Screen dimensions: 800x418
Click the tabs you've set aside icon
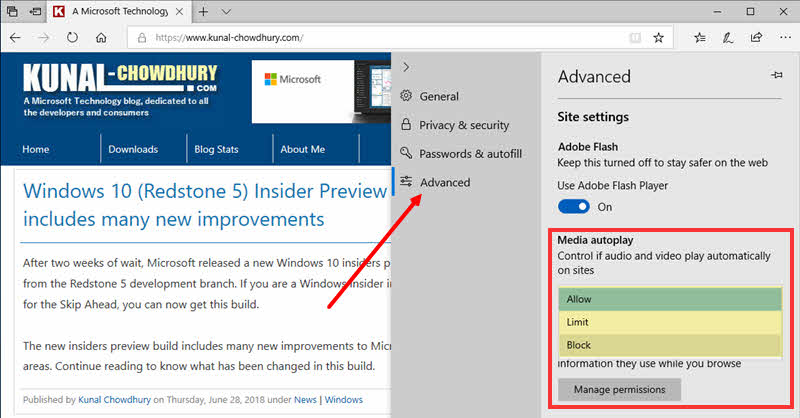[x=12, y=11]
